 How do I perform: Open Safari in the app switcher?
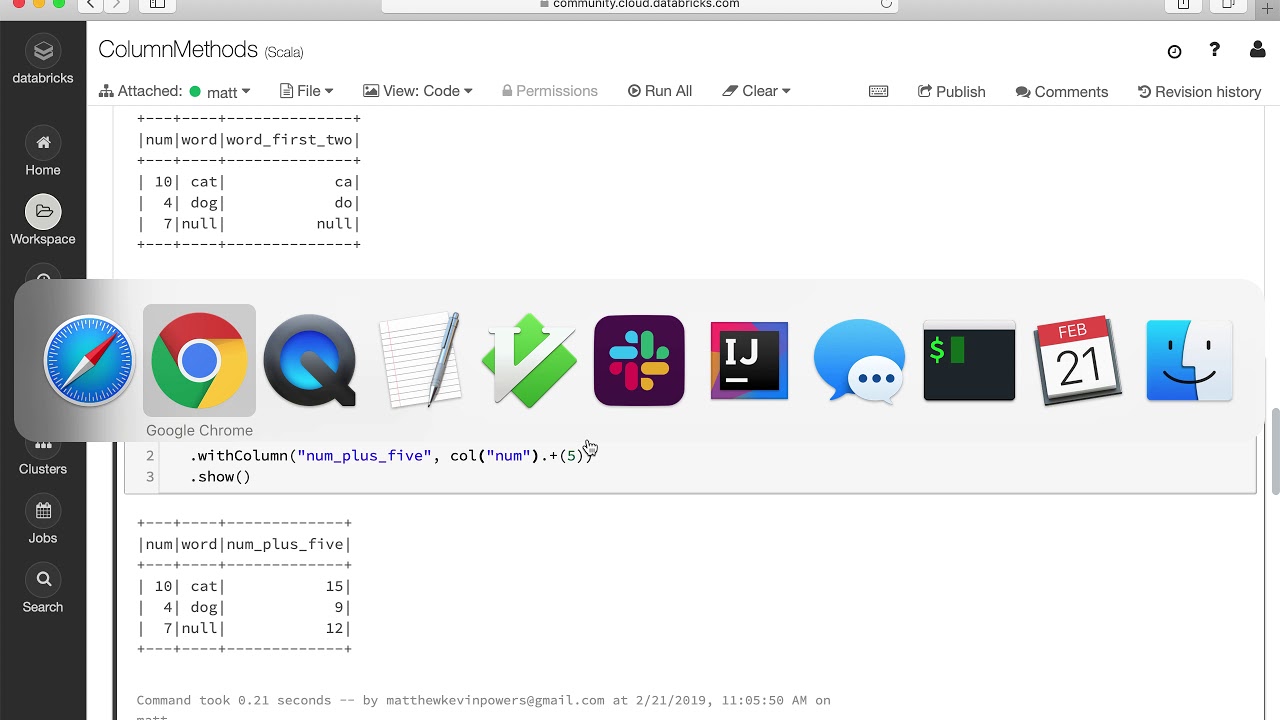click(x=89, y=361)
